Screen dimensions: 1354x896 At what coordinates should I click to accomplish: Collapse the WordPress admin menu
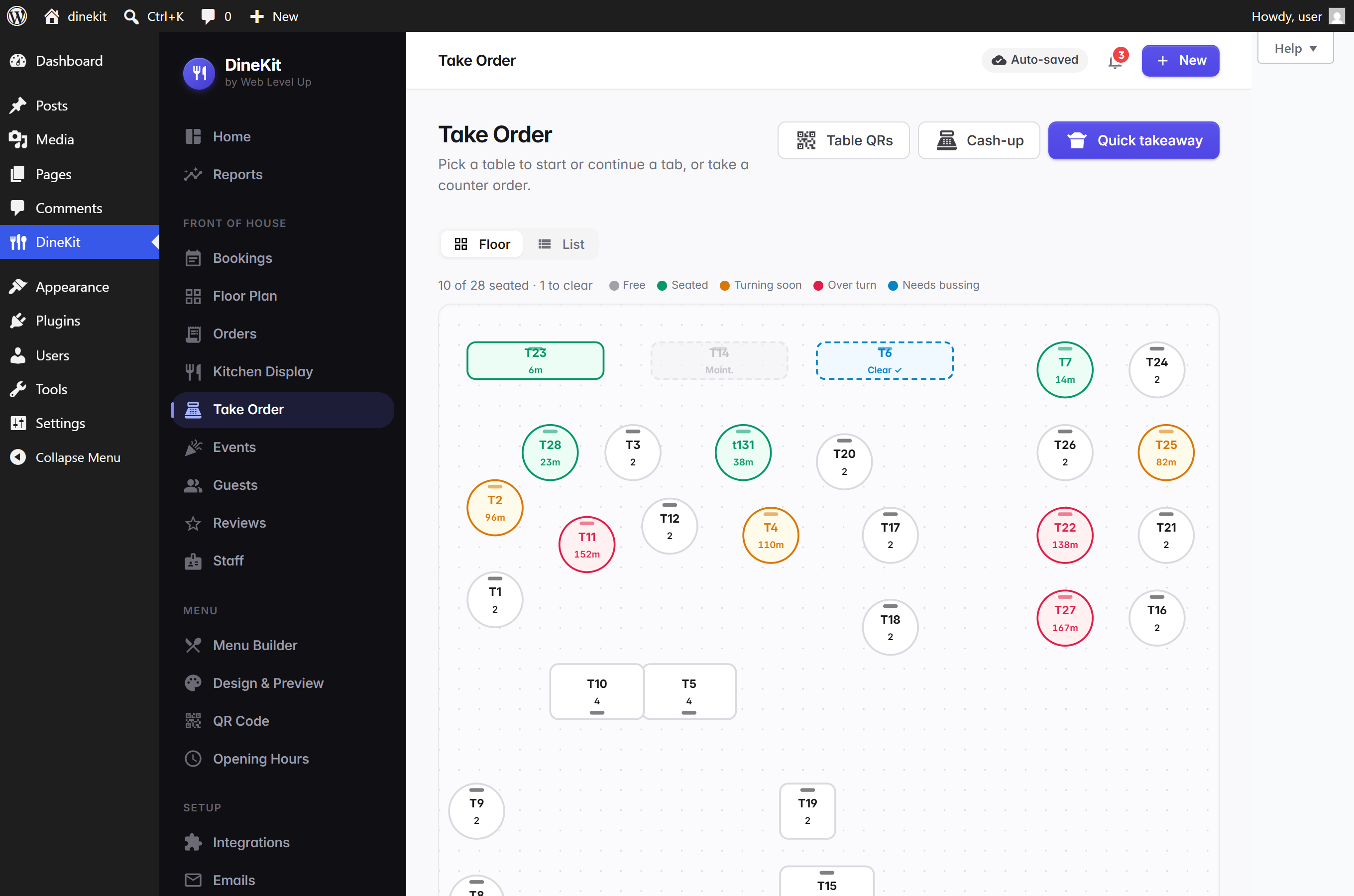(x=80, y=457)
